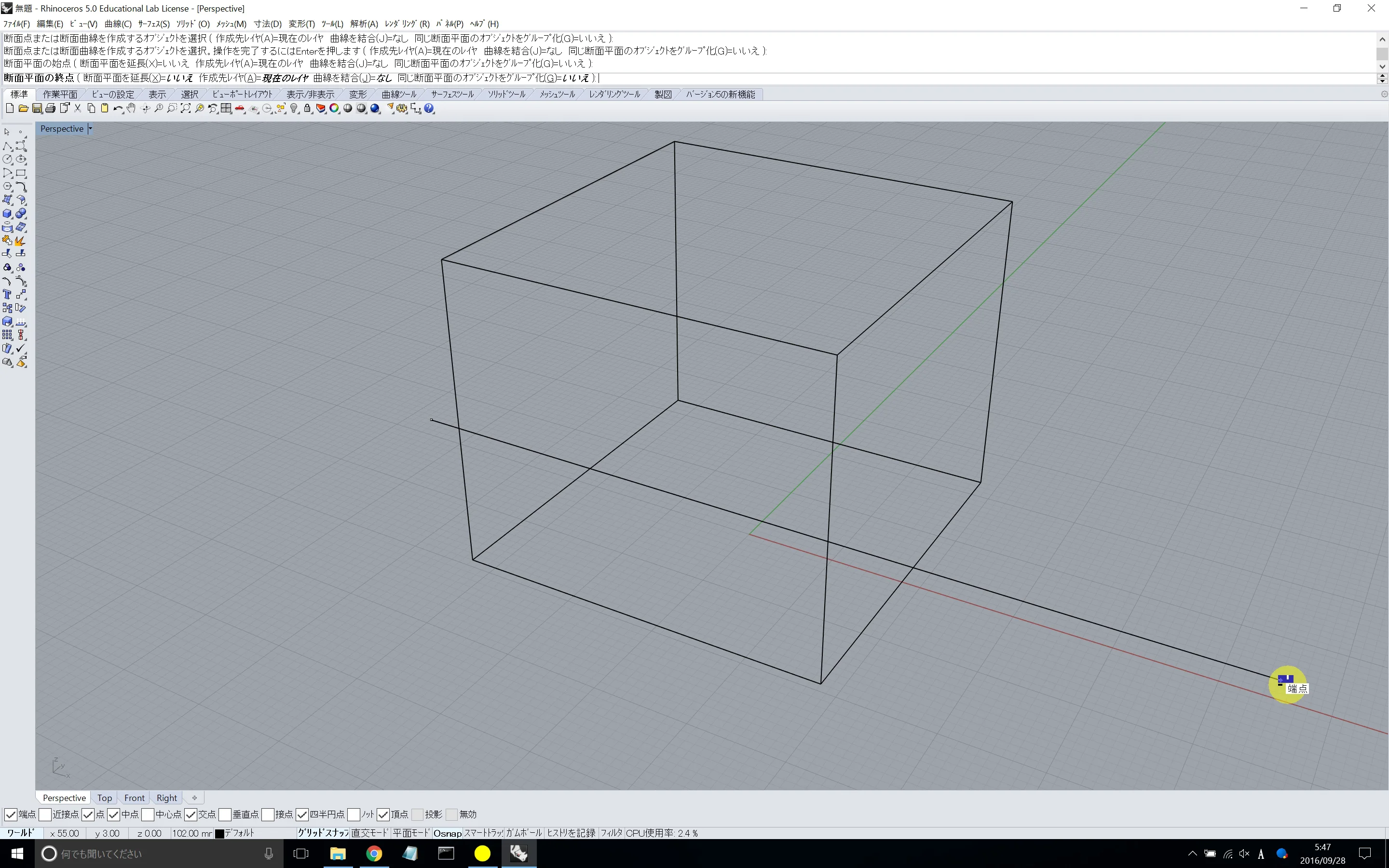1389x868 pixels.
Task: Add a viewport tab with the plus button
Action: click(194, 798)
